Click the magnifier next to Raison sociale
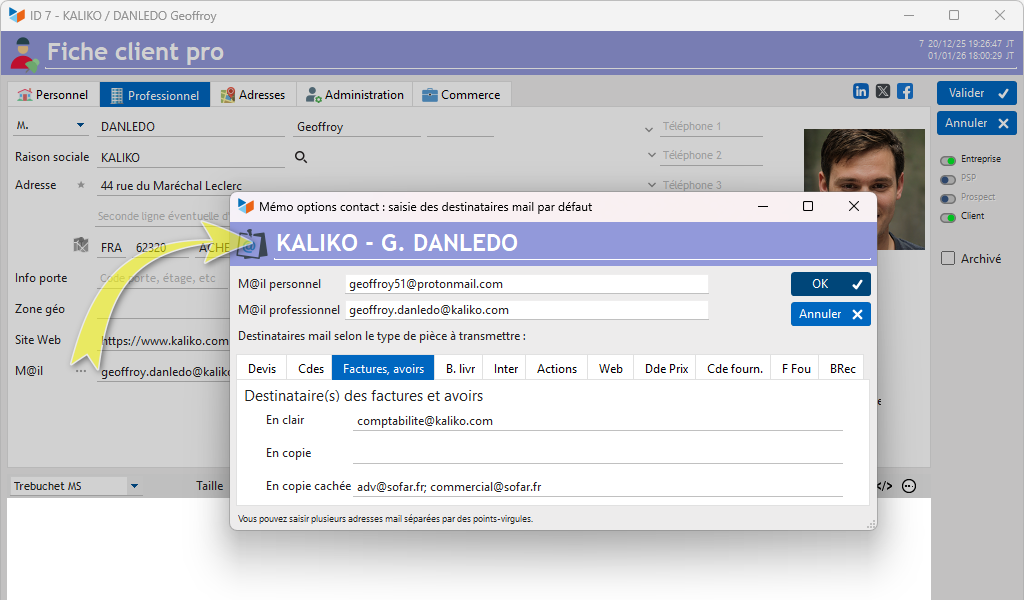Viewport: 1024px width, 600px height. 300,157
